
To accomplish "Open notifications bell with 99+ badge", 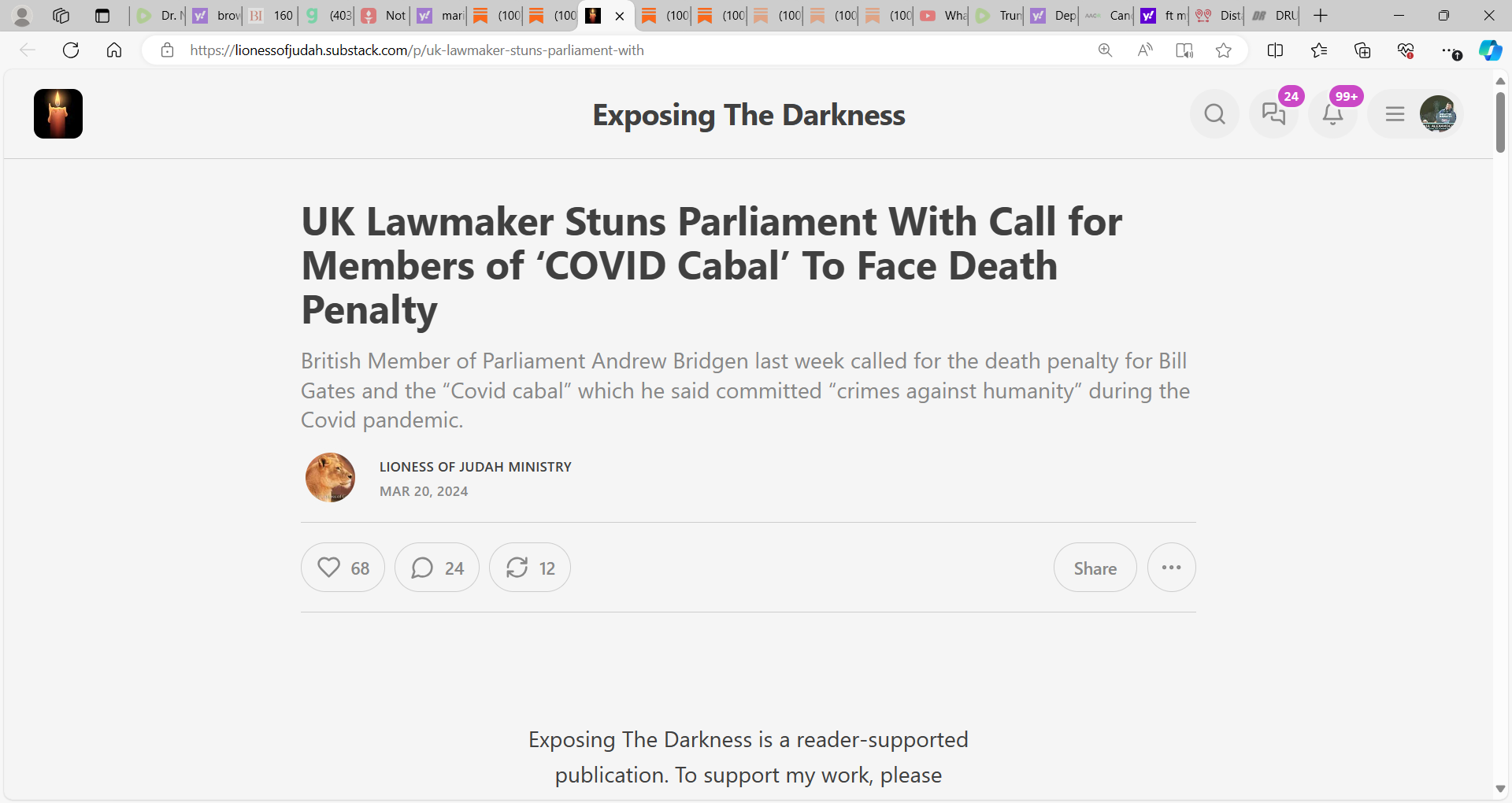I will tap(1332, 114).
